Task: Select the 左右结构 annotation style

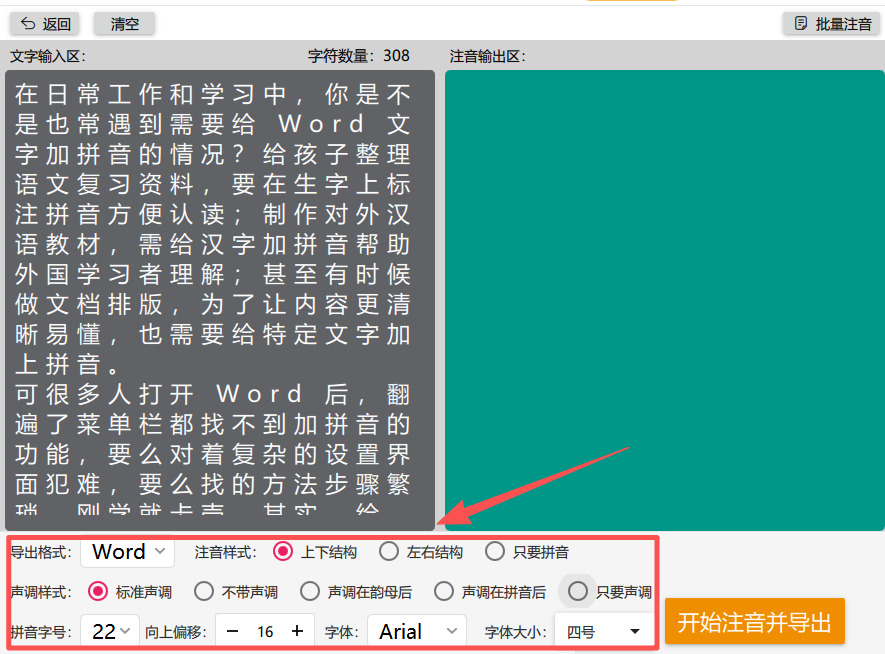Action: click(388, 551)
